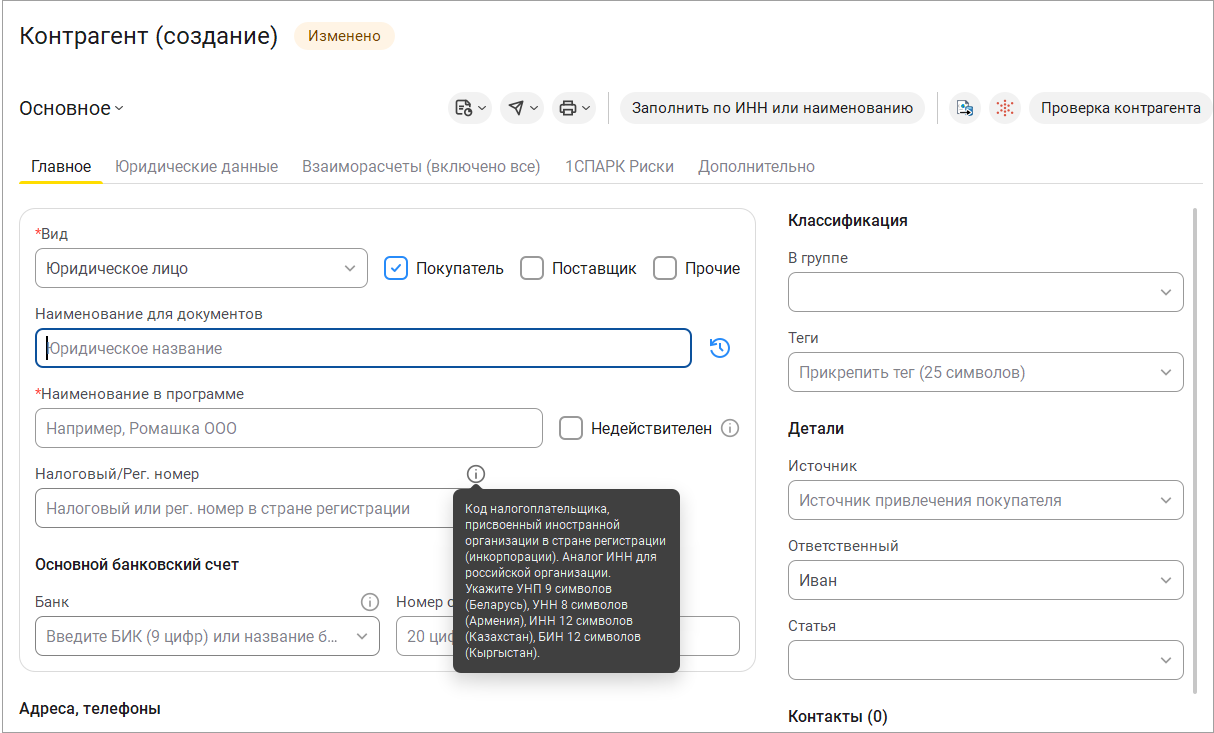Open the Банк combo box
The image size is (1214, 733).
pos(207,636)
